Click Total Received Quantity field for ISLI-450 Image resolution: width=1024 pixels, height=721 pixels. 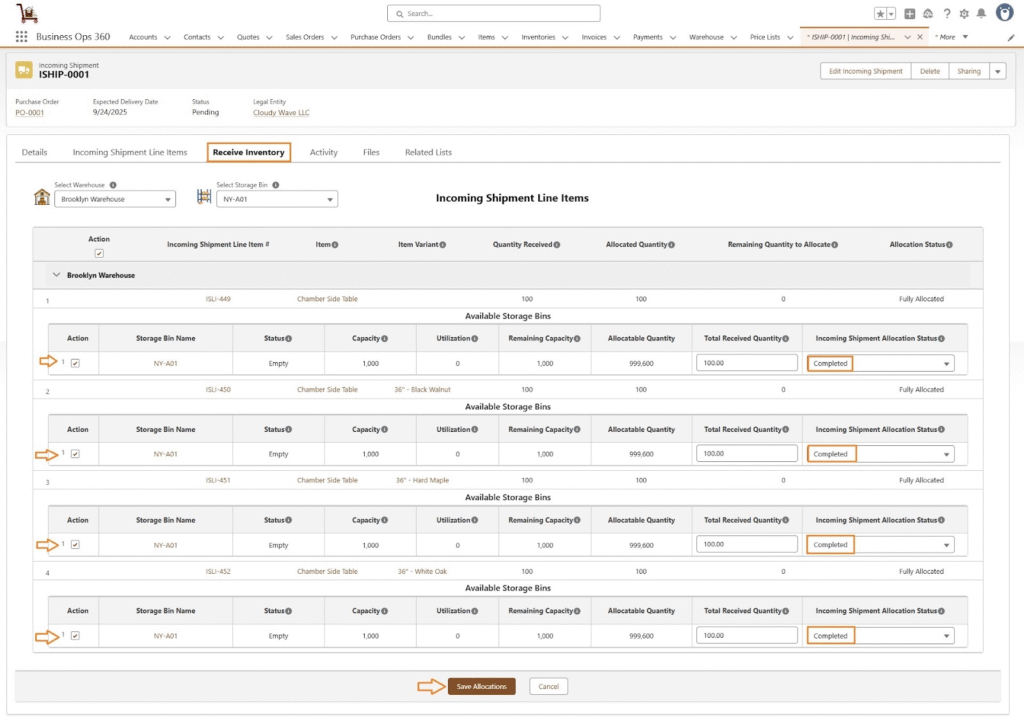tap(746, 454)
